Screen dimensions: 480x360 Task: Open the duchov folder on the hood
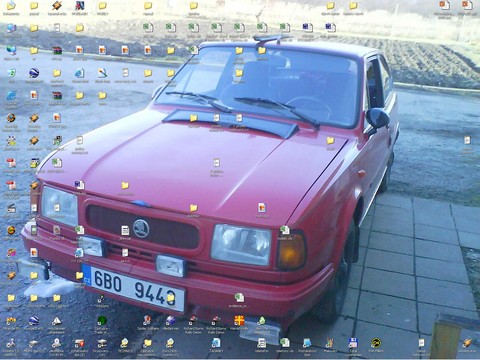click(x=193, y=208)
